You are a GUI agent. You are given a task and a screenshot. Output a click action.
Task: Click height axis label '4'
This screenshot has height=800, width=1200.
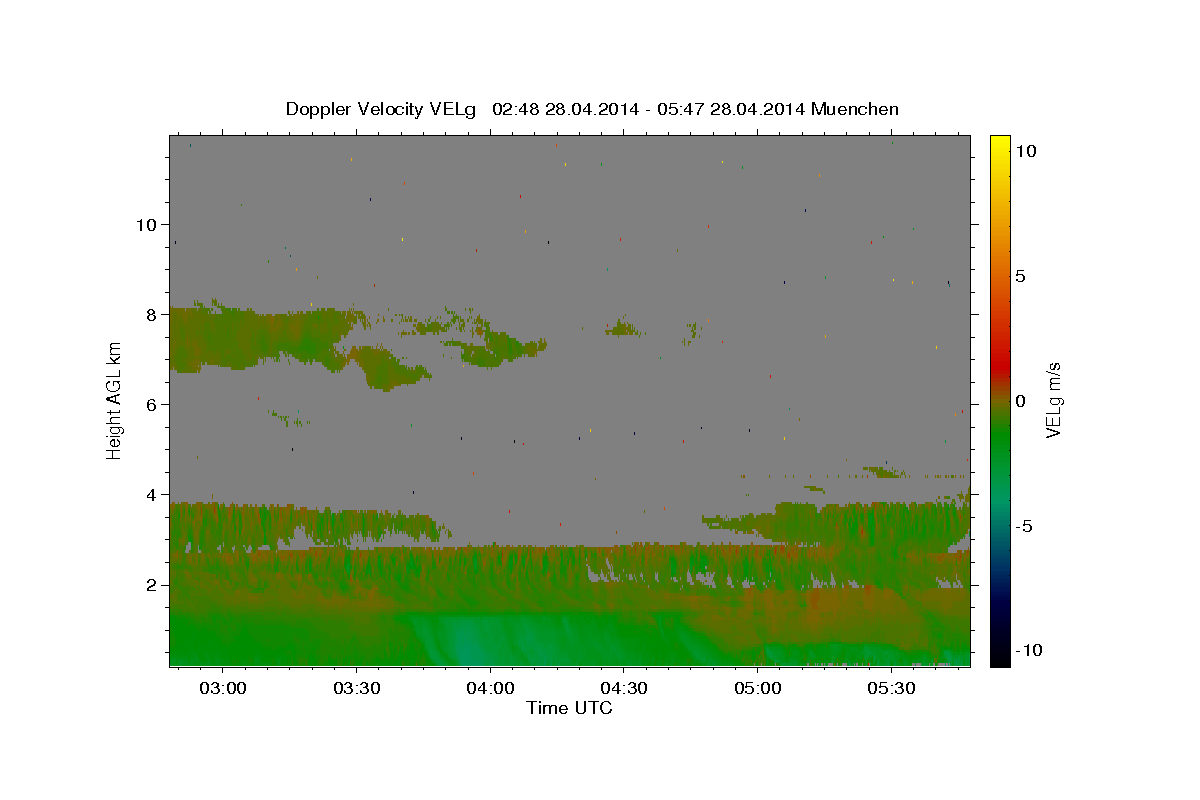click(x=153, y=494)
